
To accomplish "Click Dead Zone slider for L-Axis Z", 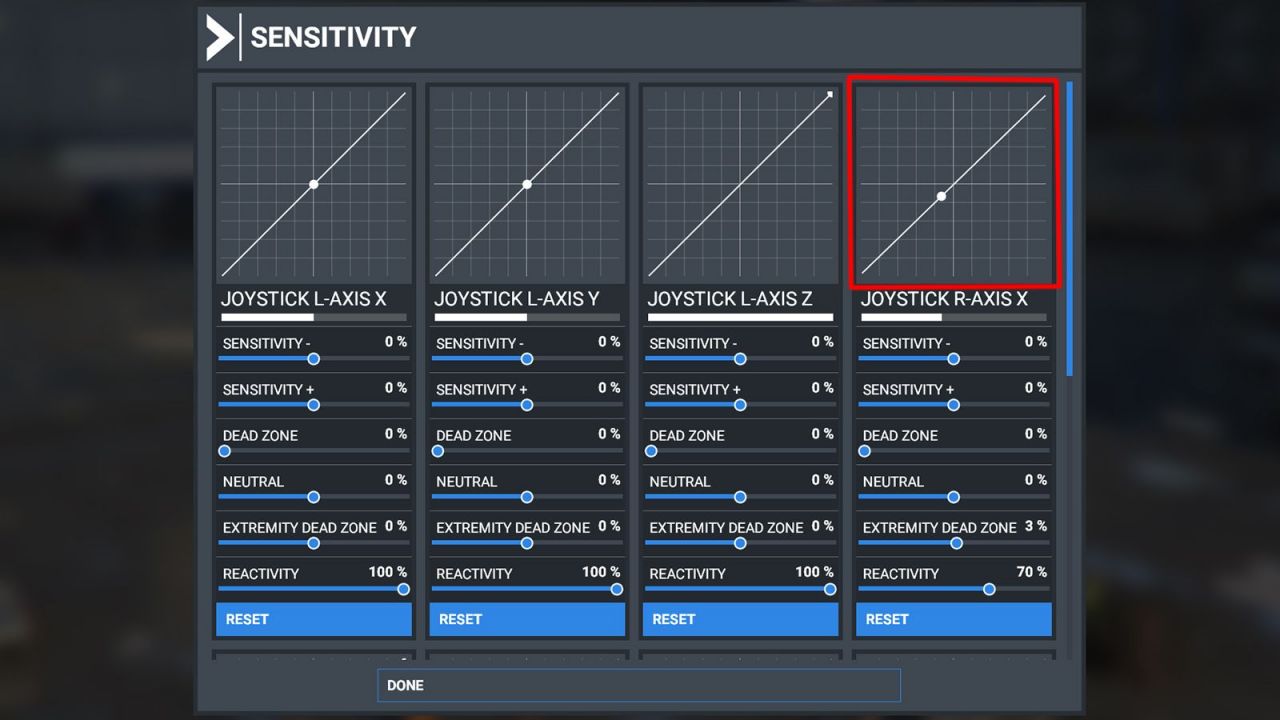I will coord(741,451).
